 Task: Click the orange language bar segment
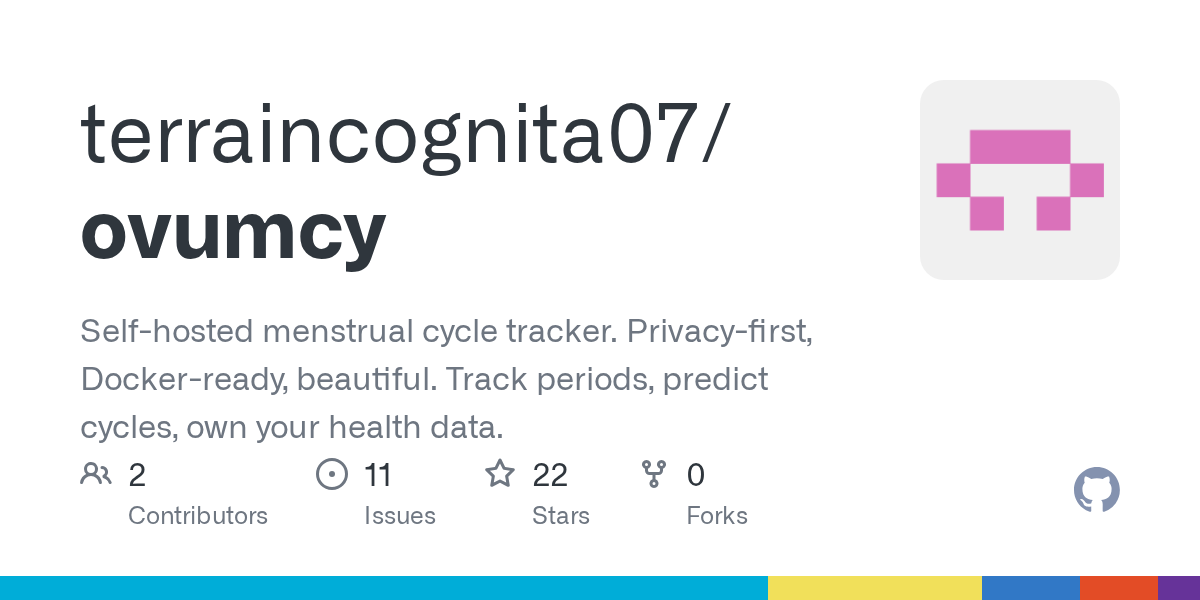1118,588
